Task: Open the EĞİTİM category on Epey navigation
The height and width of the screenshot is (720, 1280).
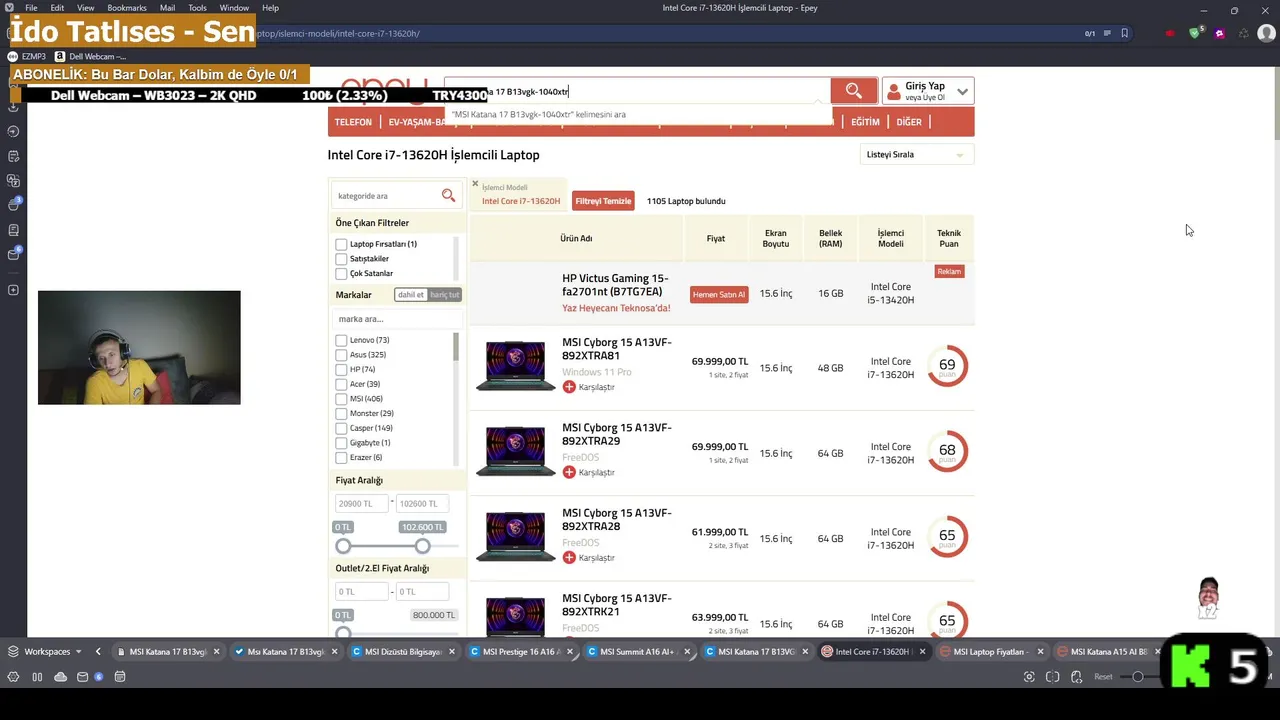Action: pyautogui.click(x=865, y=122)
